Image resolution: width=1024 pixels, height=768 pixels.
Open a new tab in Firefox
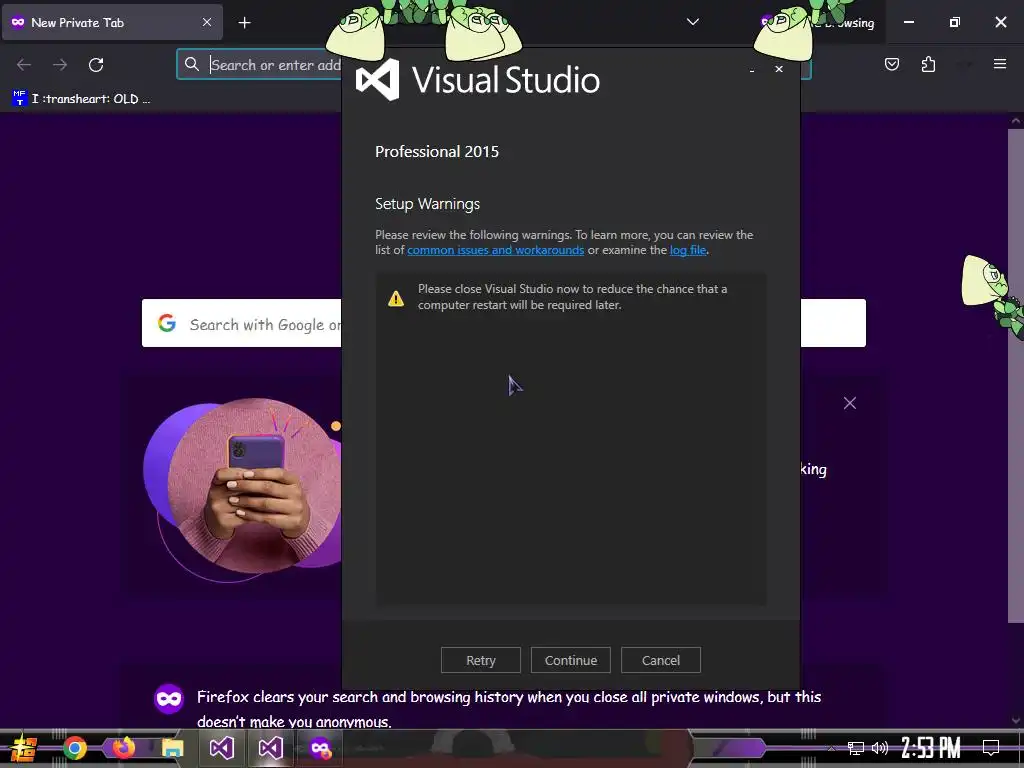tap(244, 23)
